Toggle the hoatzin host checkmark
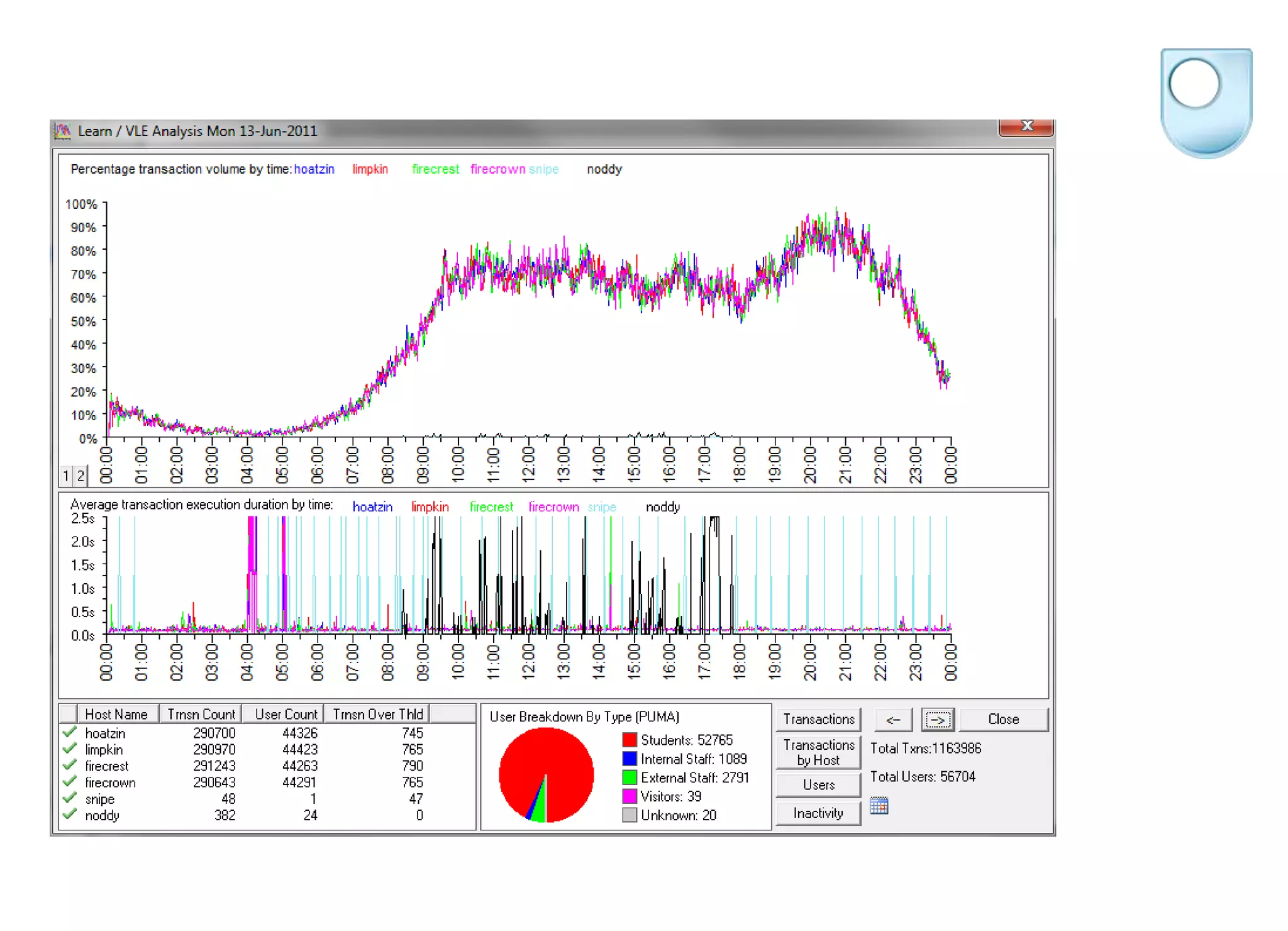This screenshot has height=931, width=1288. click(70, 732)
